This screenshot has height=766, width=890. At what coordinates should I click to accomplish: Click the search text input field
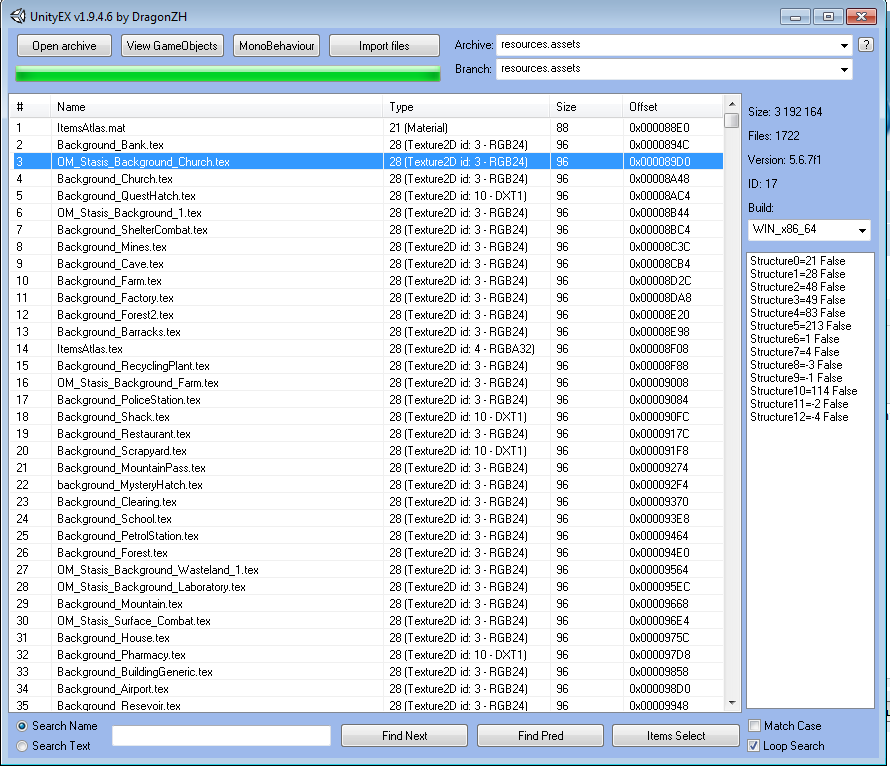(221, 736)
